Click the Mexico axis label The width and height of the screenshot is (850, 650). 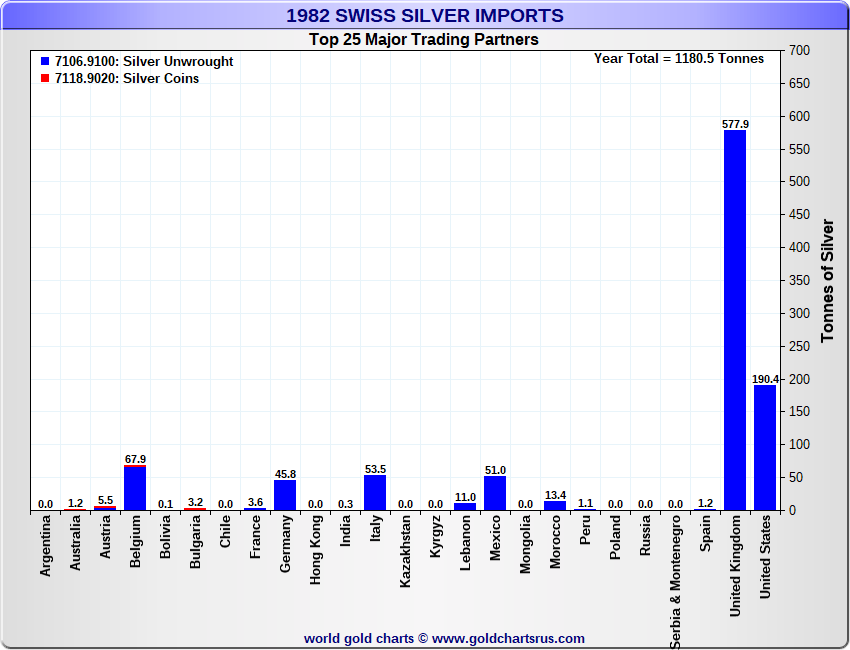(495, 538)
